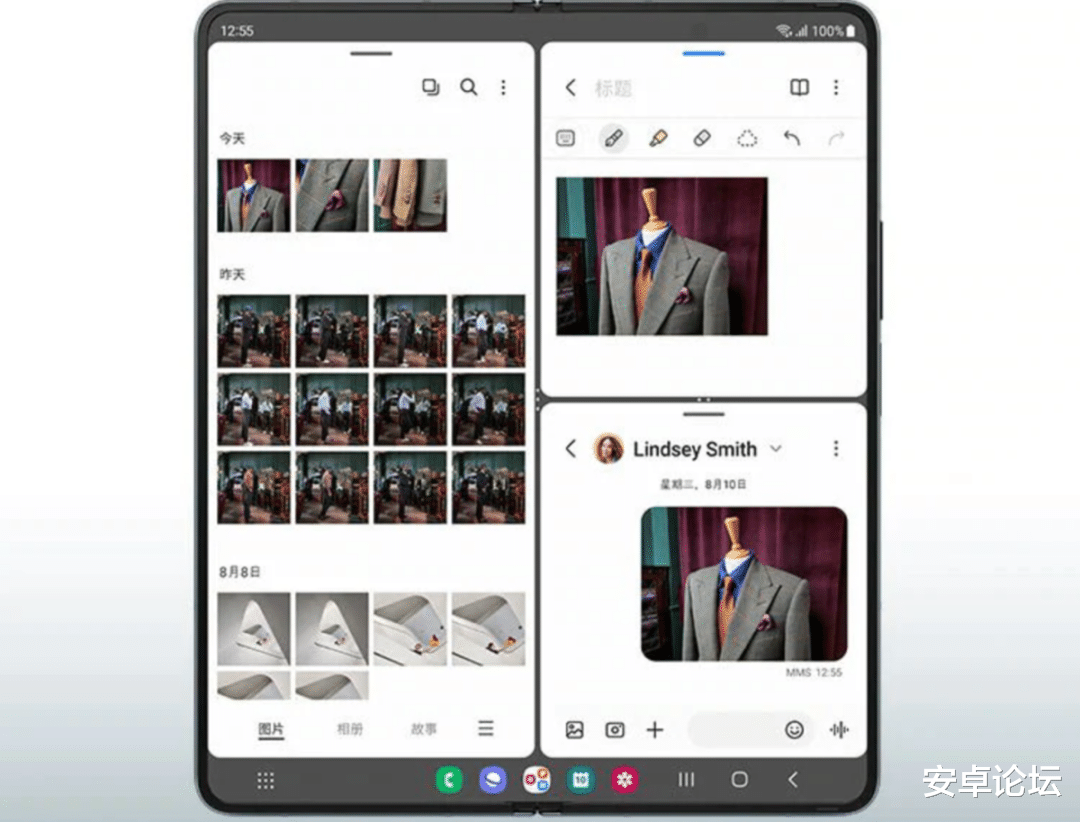
Task: Tap the 昨天 date header
Action: [x=232, y=274]
